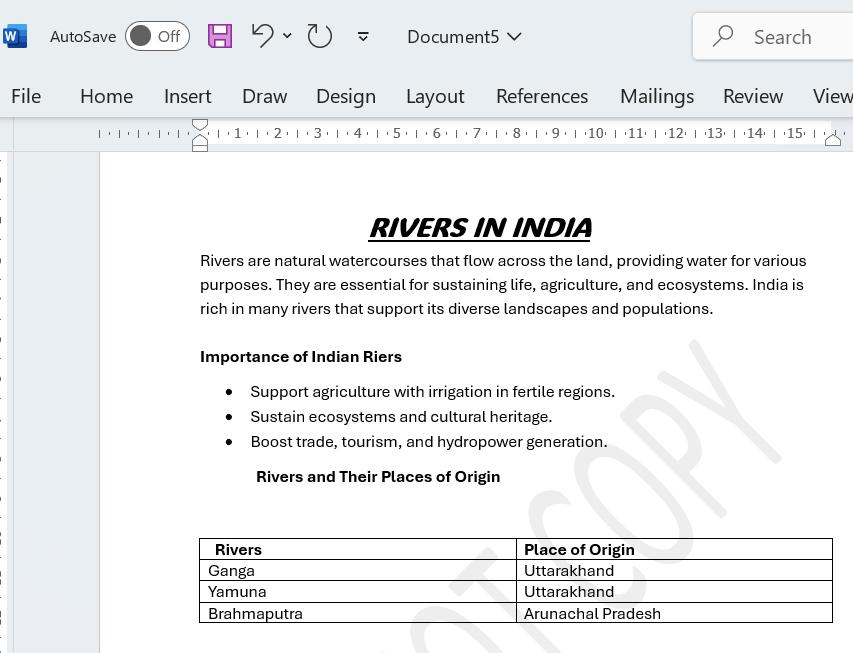This screenshot has width=853, height=653.
Task: Switch to the Review tab
Action: pyautogui.click(x=753, y=96)
